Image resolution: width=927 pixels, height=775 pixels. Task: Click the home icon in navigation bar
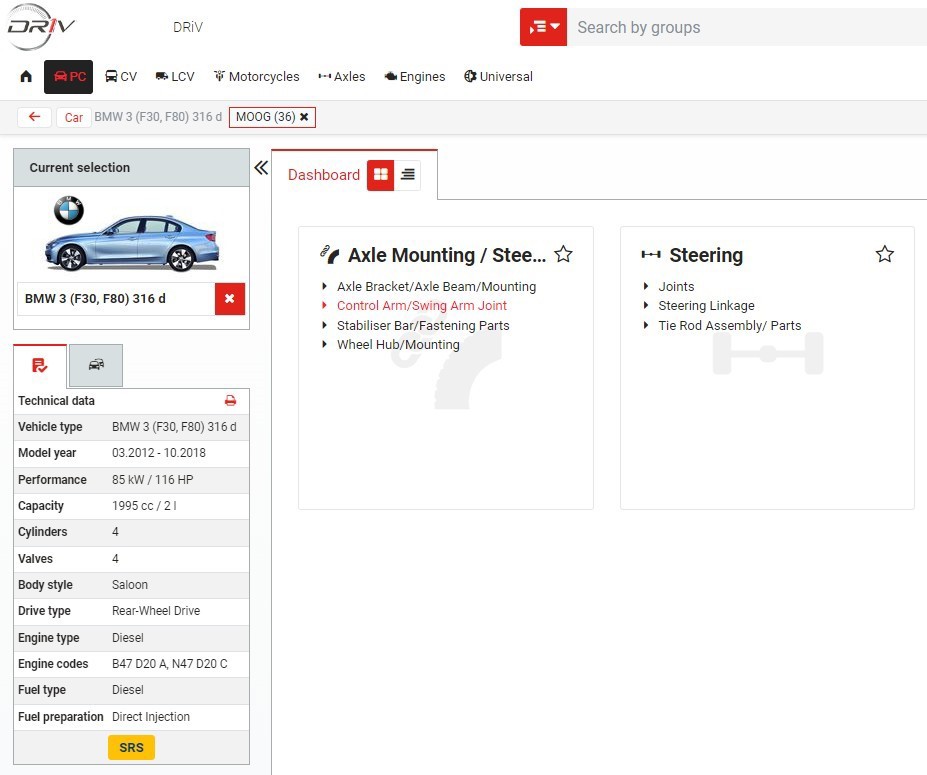coord(26,77)
